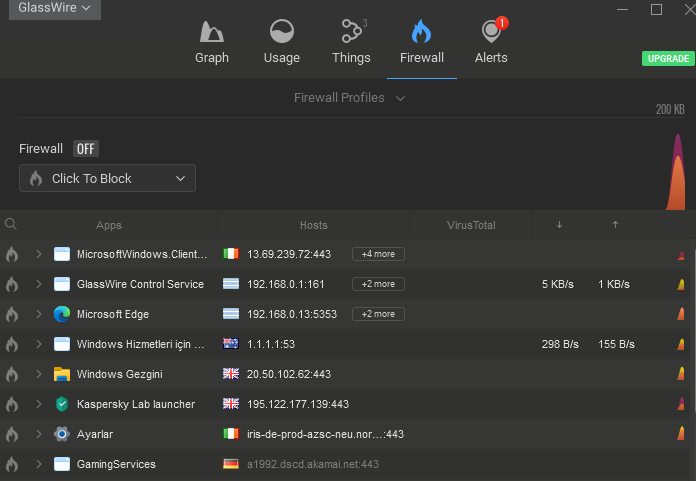696x481 pixels.
Task: Click the green UPGRADE button
Action: [668, 59]
